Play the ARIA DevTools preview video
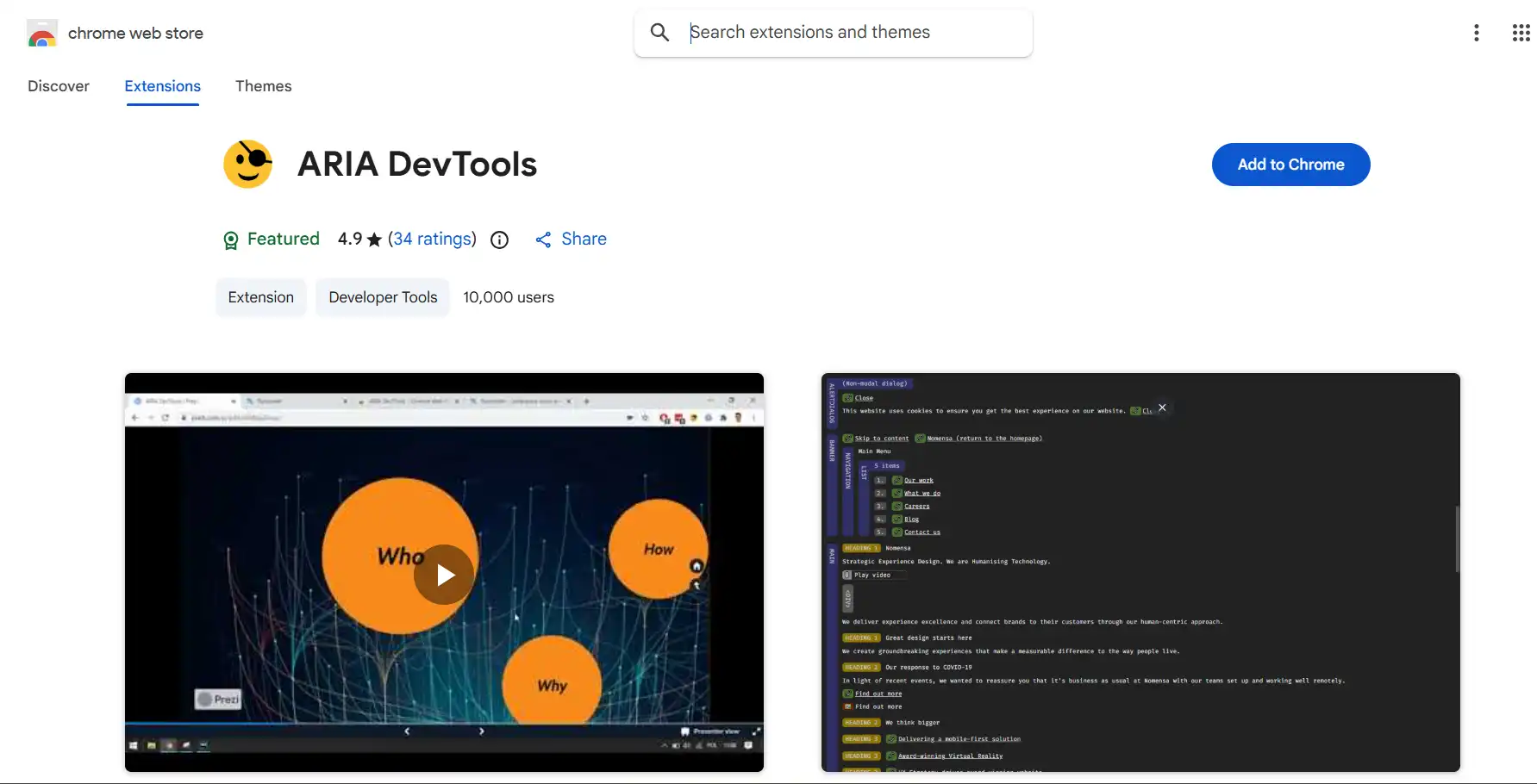Viewport: 1537px width, 784px height. (x=443, y=574)
